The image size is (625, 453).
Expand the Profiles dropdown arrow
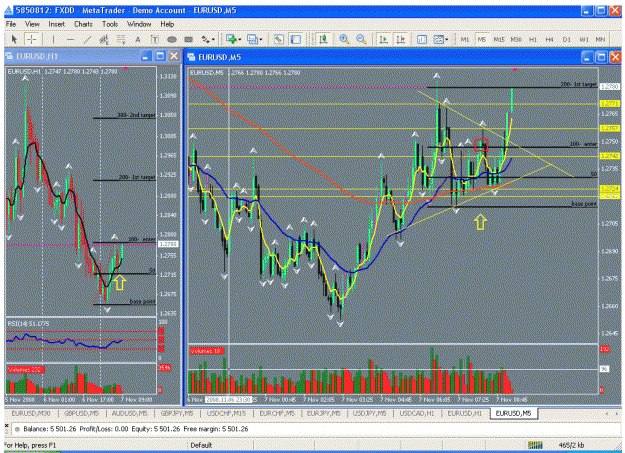tap(261, 39)
